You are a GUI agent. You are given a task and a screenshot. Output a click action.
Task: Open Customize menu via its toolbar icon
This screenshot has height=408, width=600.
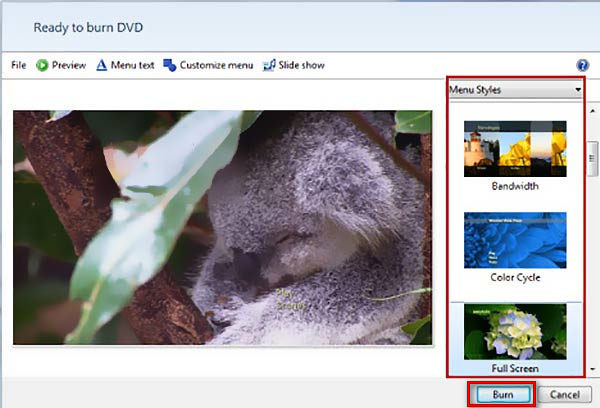point(170,65)
